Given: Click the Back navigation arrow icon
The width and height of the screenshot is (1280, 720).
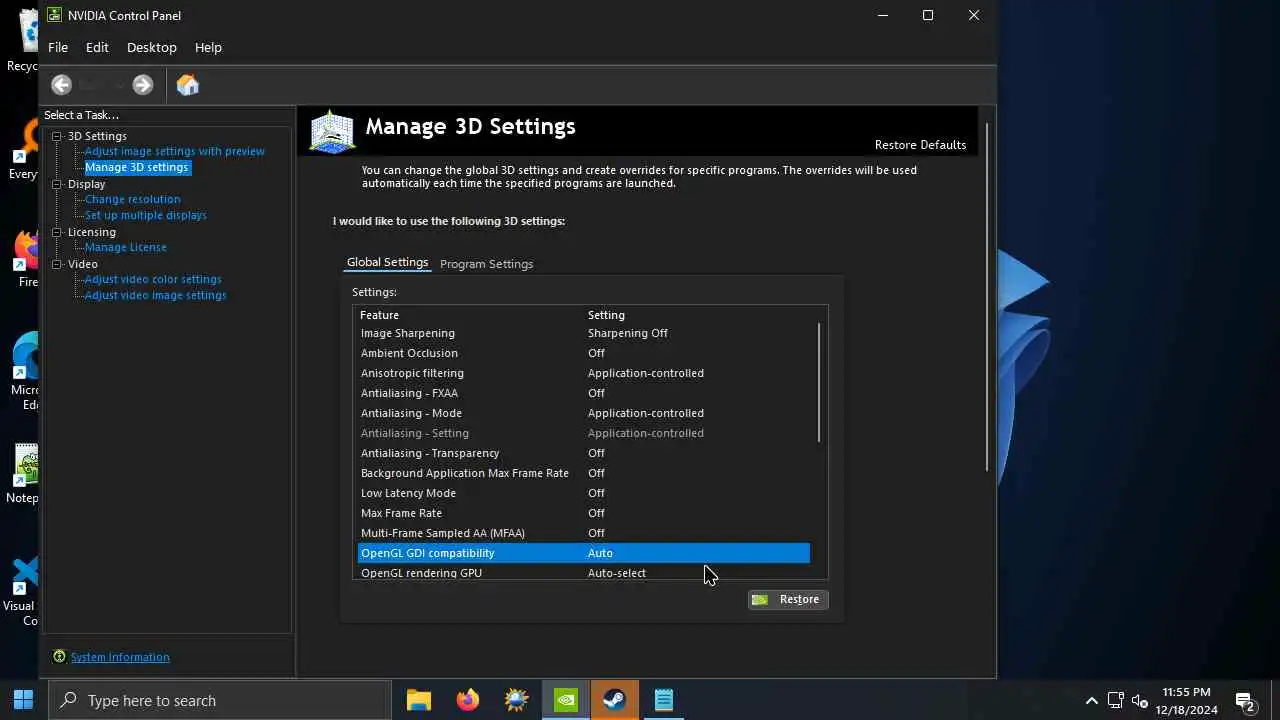Looking at the screenshot, I should pos(61,85).
